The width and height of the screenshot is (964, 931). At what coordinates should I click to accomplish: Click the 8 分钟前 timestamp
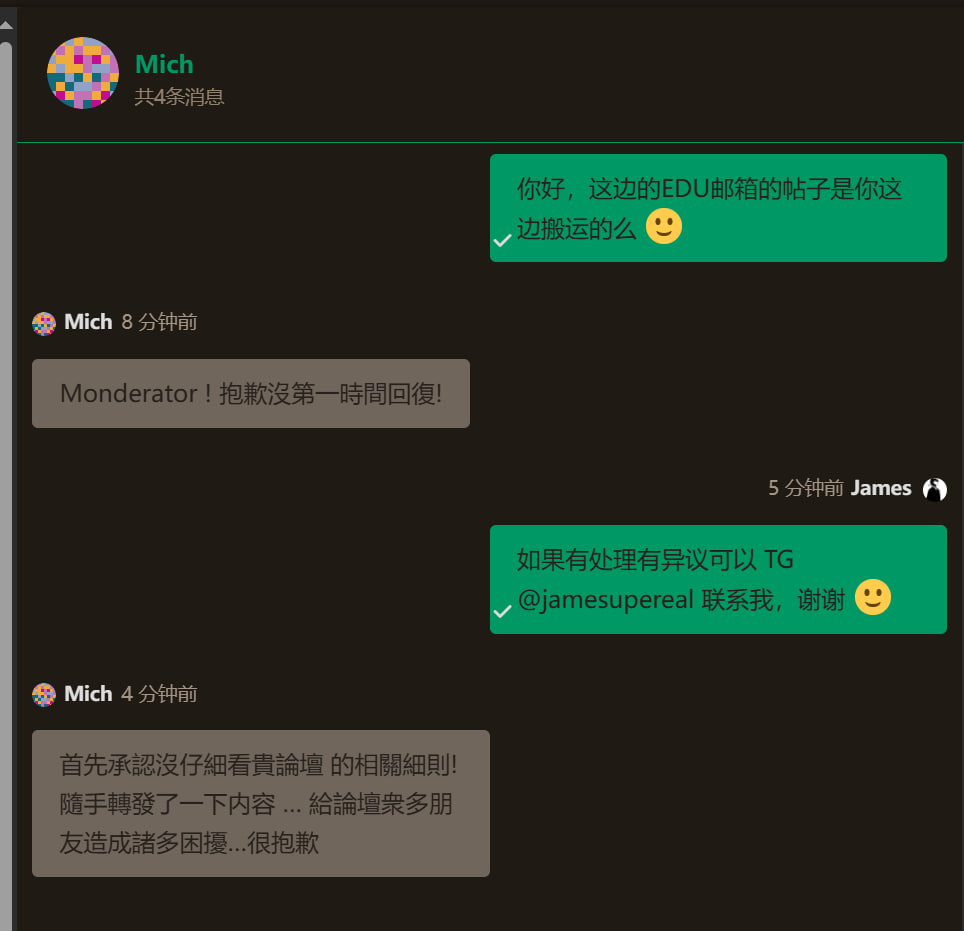tap(159, 322)
